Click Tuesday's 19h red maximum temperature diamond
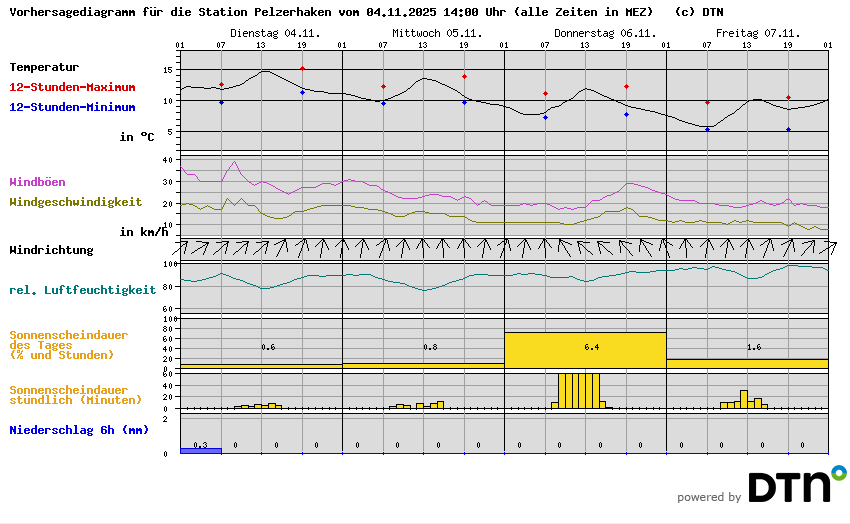This screenshot has height=524, width=850. coord(303,69)
